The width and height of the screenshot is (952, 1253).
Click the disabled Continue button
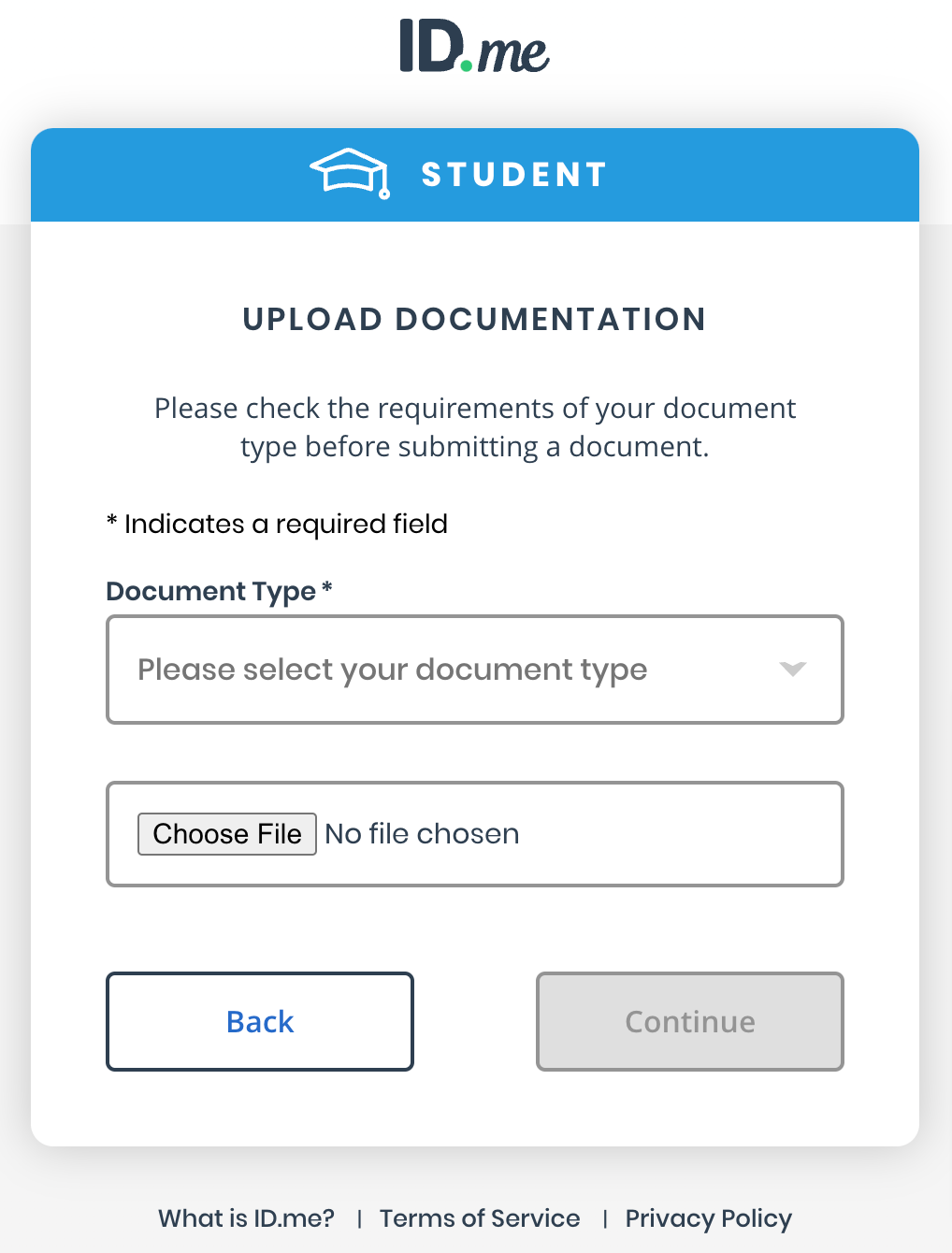pyautogui.click(x=689, y=1021)
